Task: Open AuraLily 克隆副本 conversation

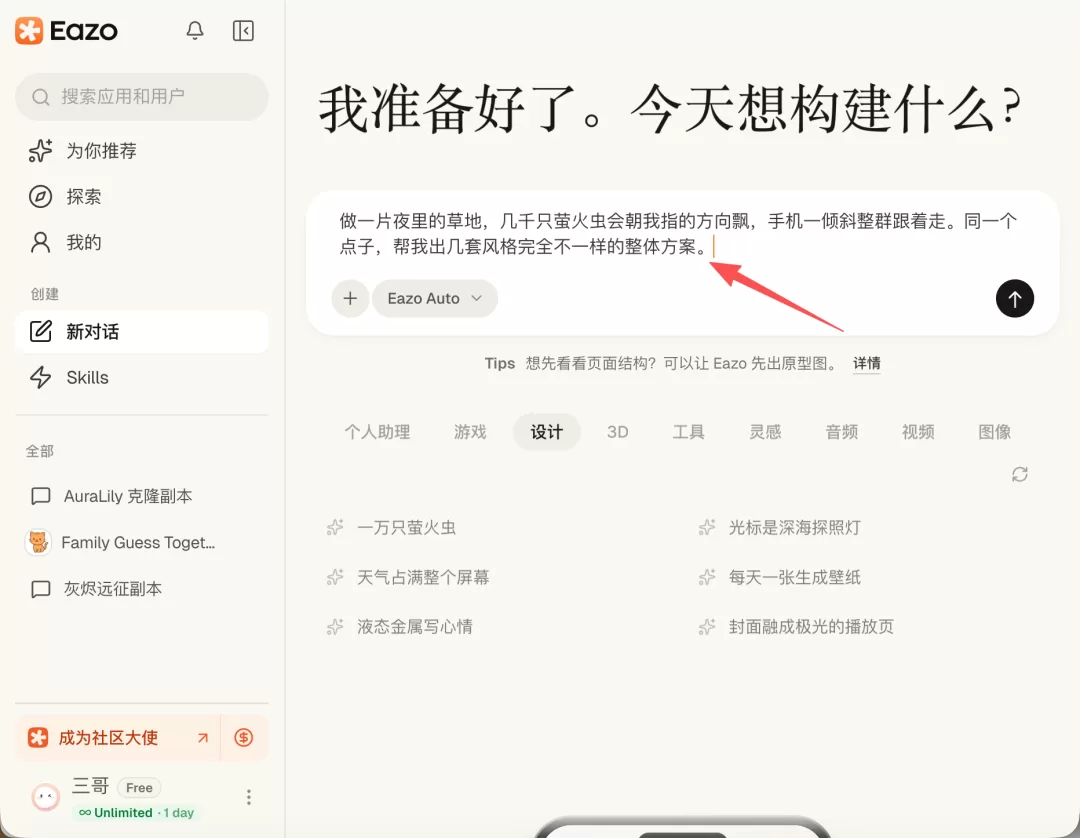Action: 142,496
